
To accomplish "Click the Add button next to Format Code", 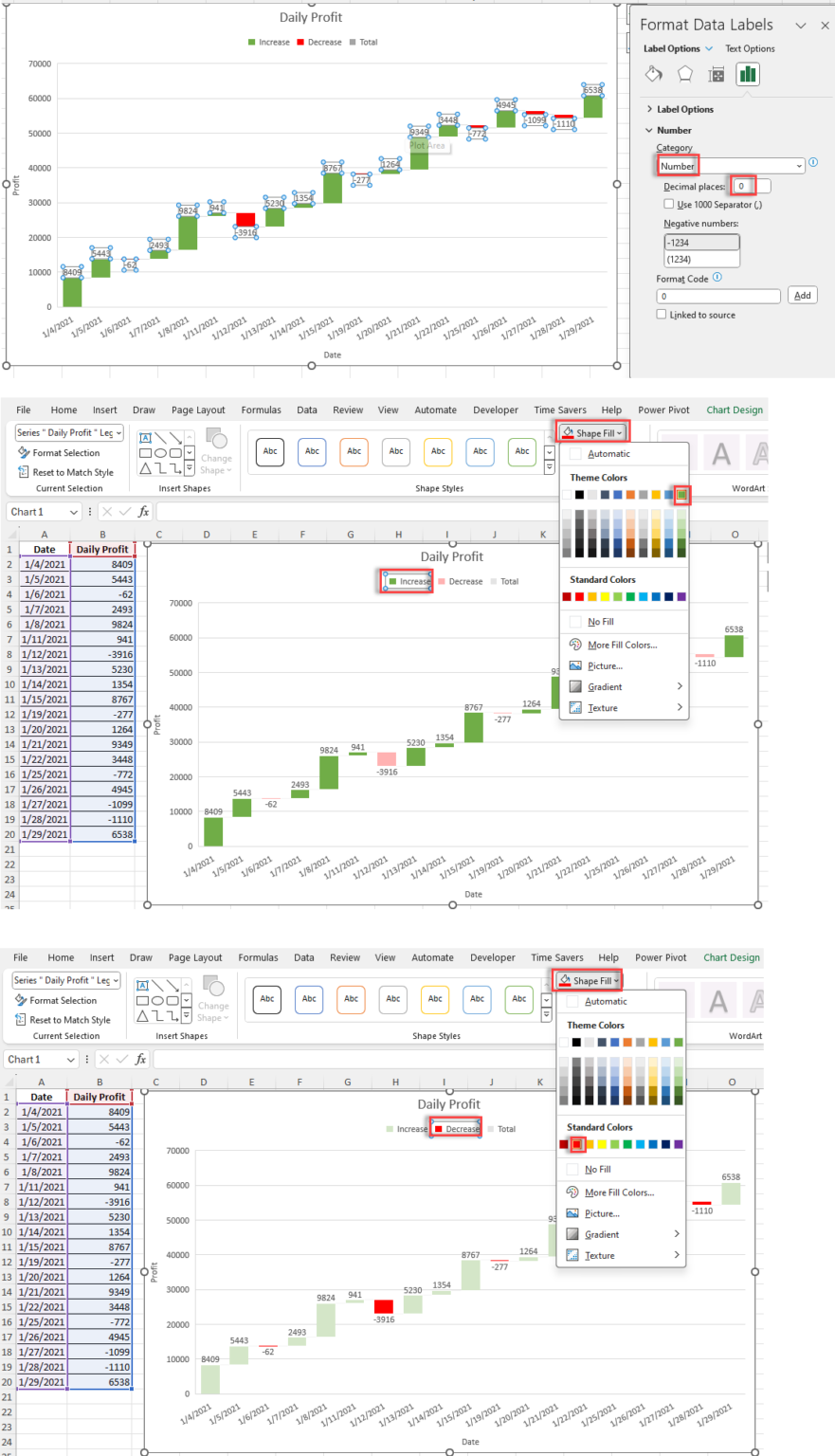I will pos(802,295).
